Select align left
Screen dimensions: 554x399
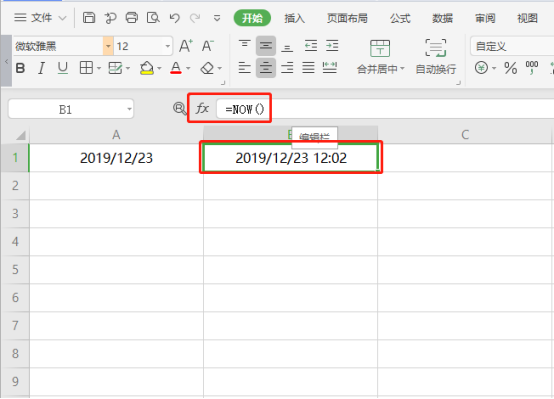coord(244,68)
